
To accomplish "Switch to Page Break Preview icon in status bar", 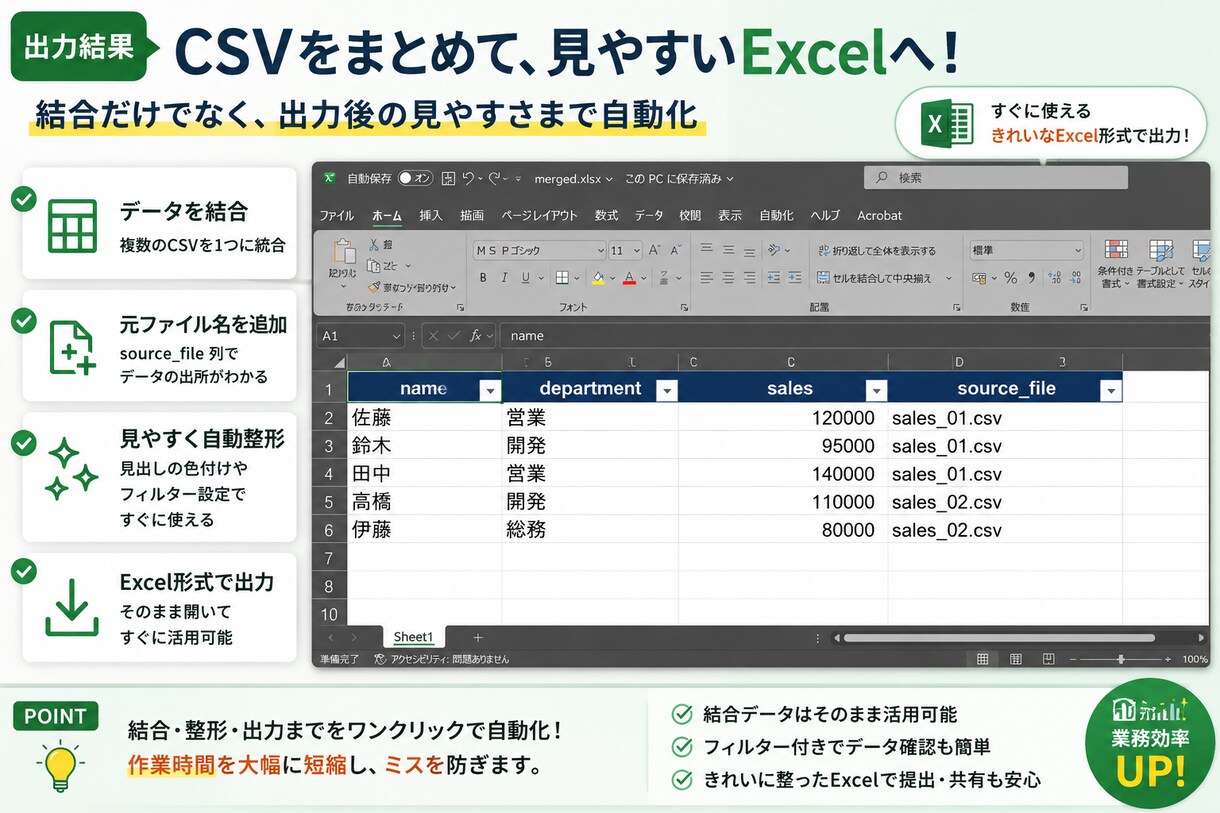I will tap(1048, 659).
